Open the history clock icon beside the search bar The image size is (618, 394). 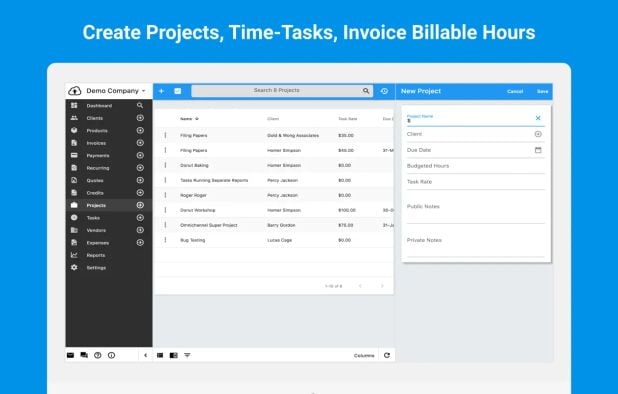click(384, 91)
